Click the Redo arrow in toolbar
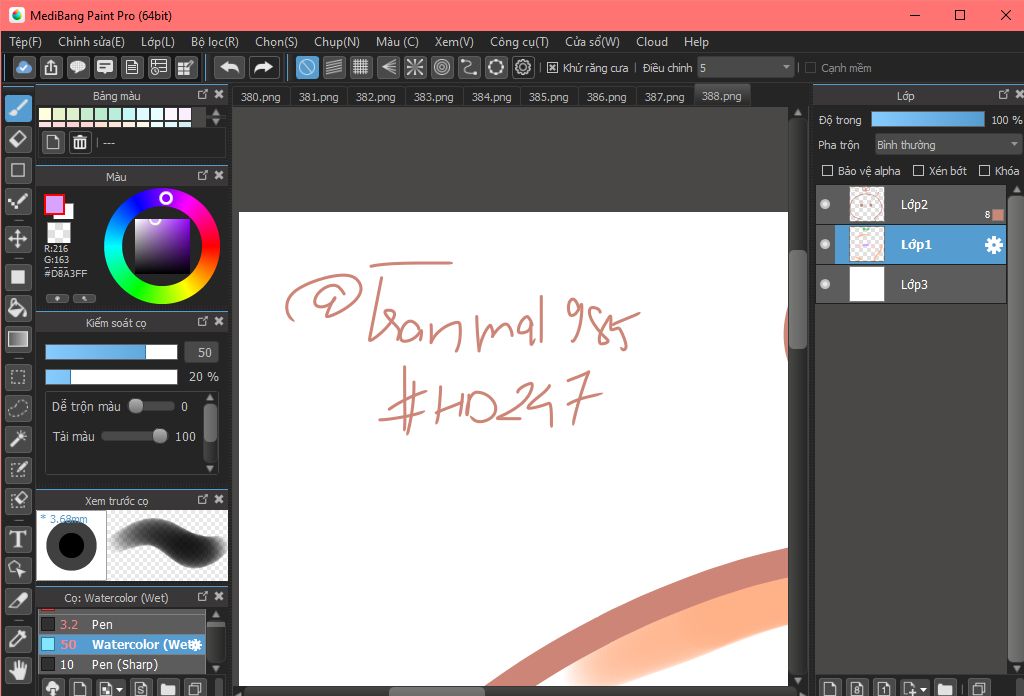 [x=263, y=67]
